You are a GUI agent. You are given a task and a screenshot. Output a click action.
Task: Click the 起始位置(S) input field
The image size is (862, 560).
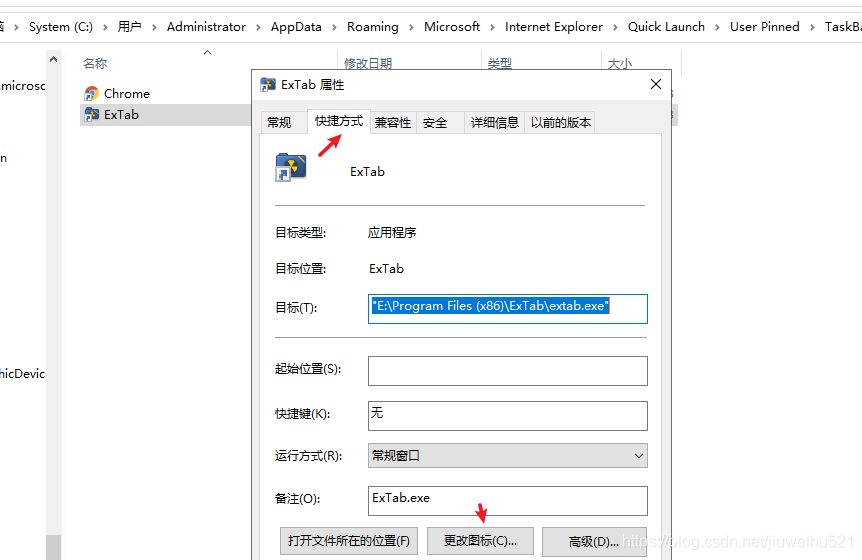click(507, 371)
